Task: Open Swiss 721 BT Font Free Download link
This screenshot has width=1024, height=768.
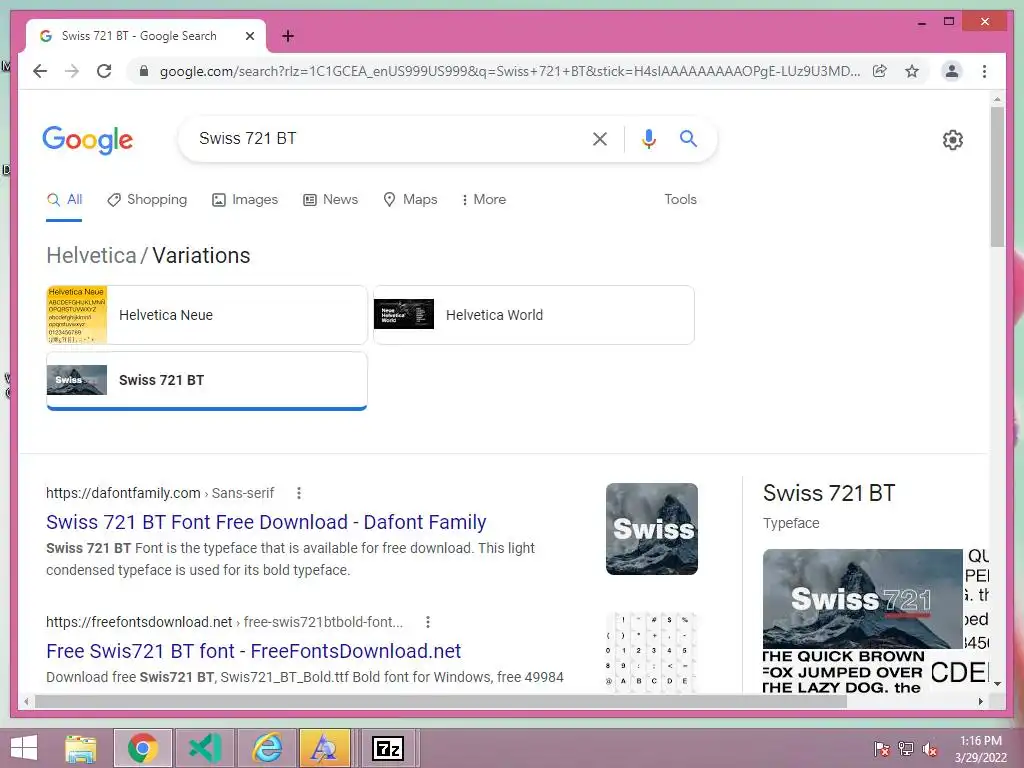Action: (266, 522)
